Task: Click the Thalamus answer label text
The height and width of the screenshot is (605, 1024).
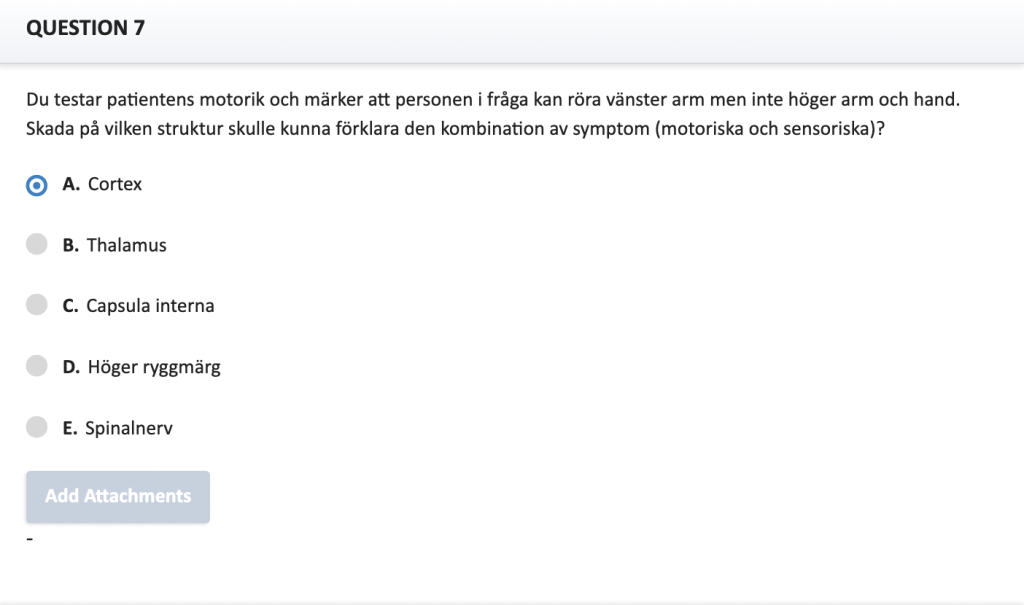Action: (x=127, y=245)
